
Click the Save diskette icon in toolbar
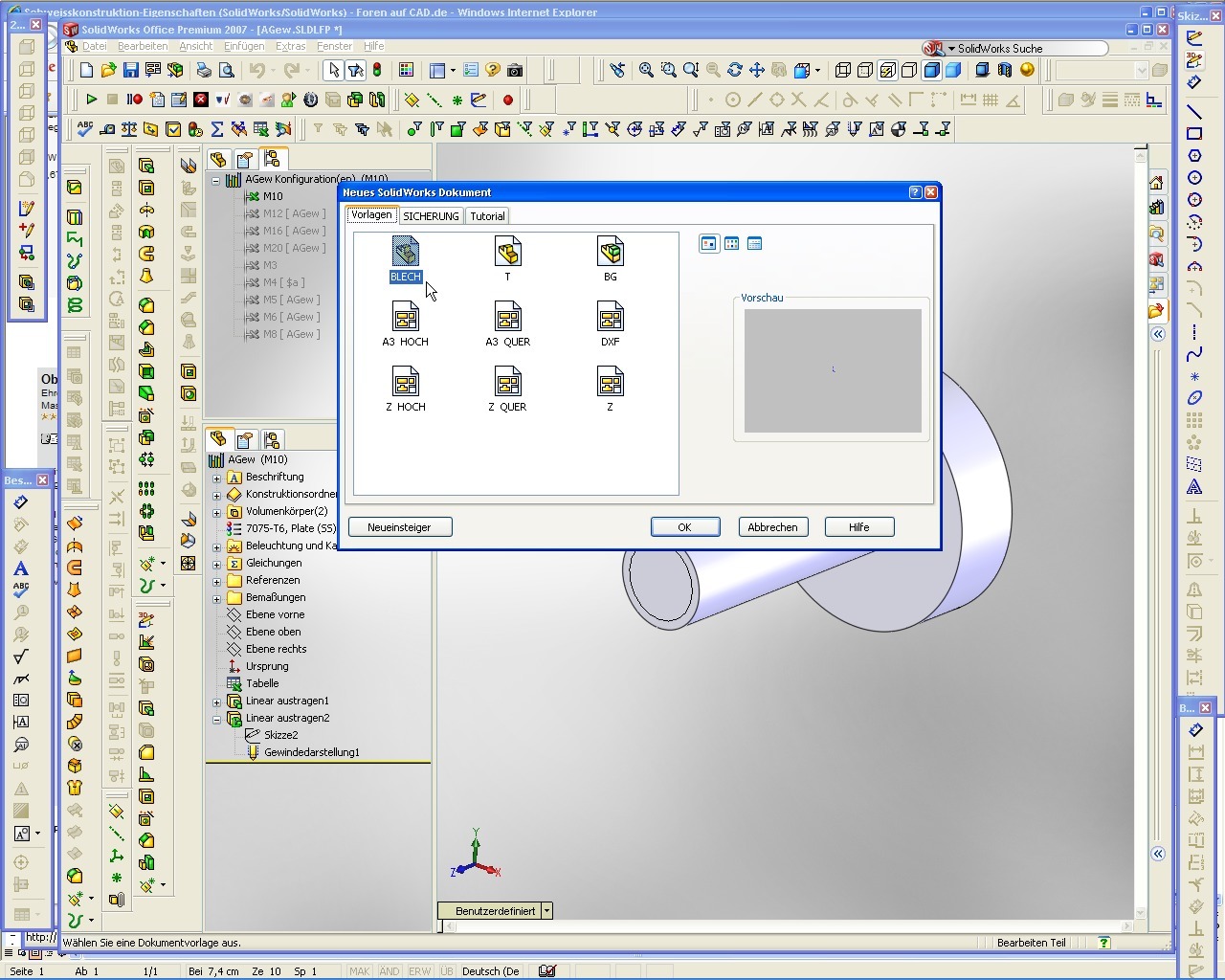pos(131,70)
